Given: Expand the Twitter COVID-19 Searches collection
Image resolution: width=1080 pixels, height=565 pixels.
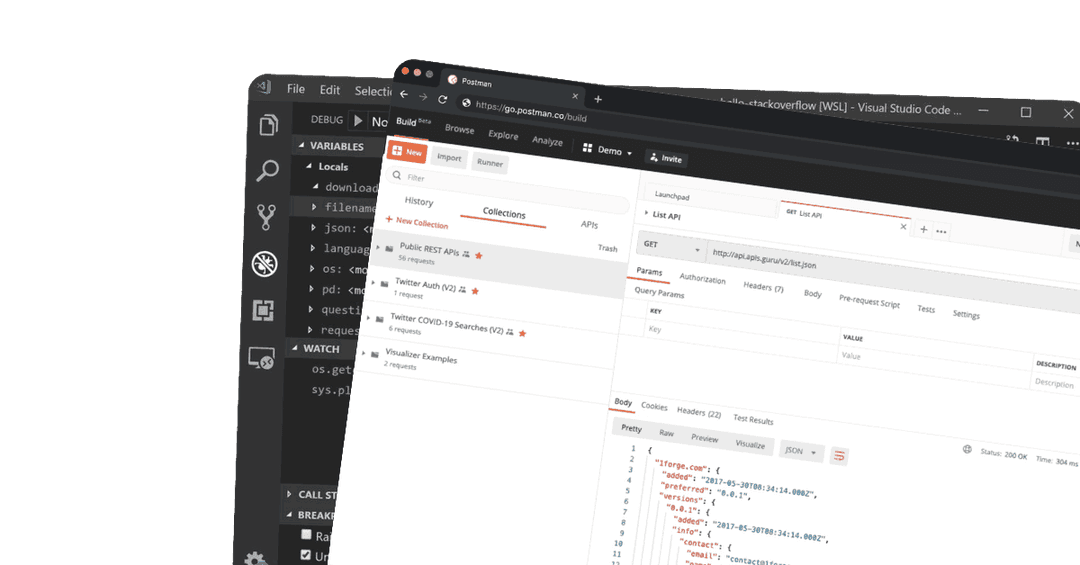Looking at the screenshot, I should pos(368,318).
